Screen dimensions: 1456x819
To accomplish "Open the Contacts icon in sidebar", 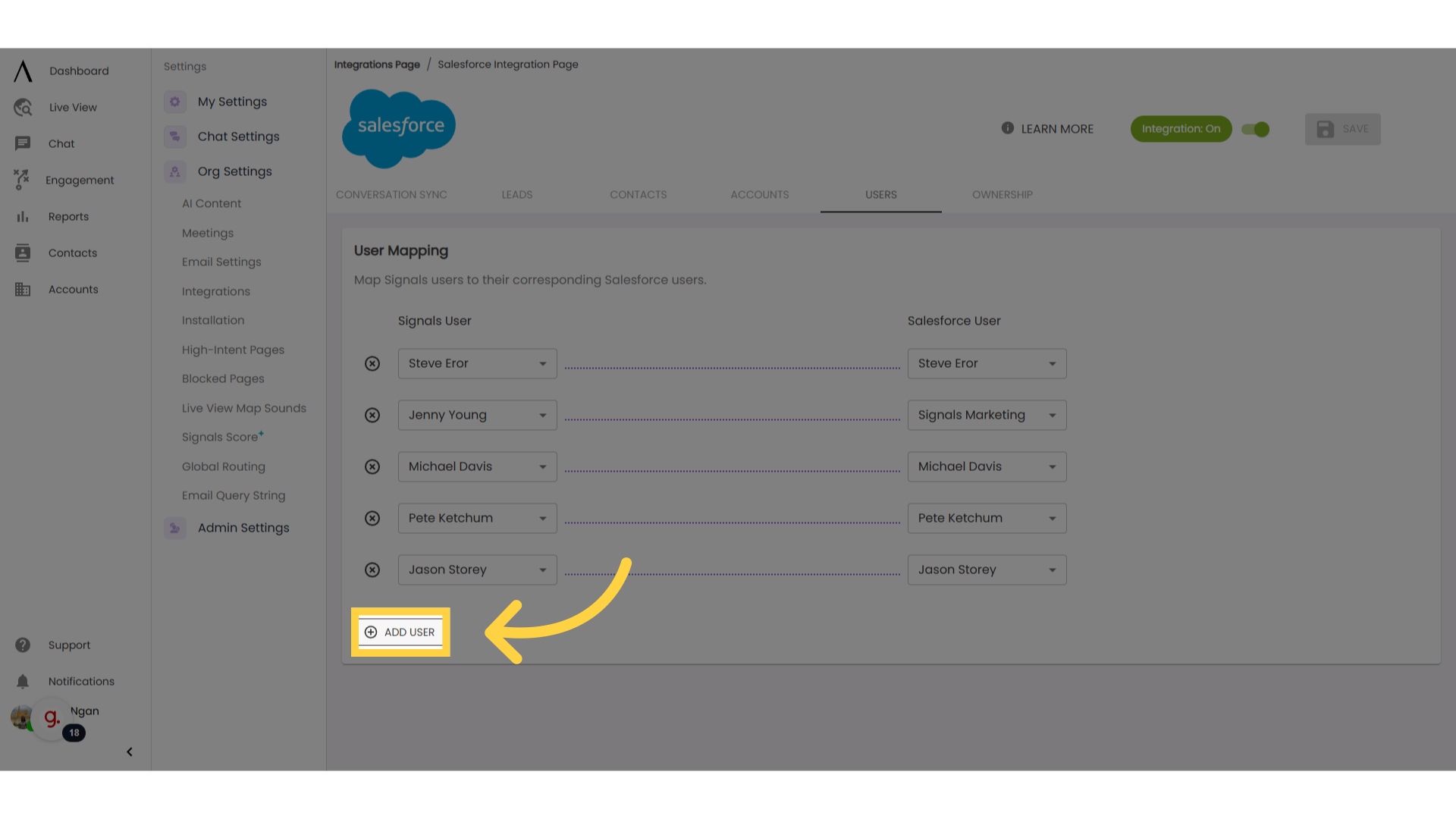I will click(23, 253).
